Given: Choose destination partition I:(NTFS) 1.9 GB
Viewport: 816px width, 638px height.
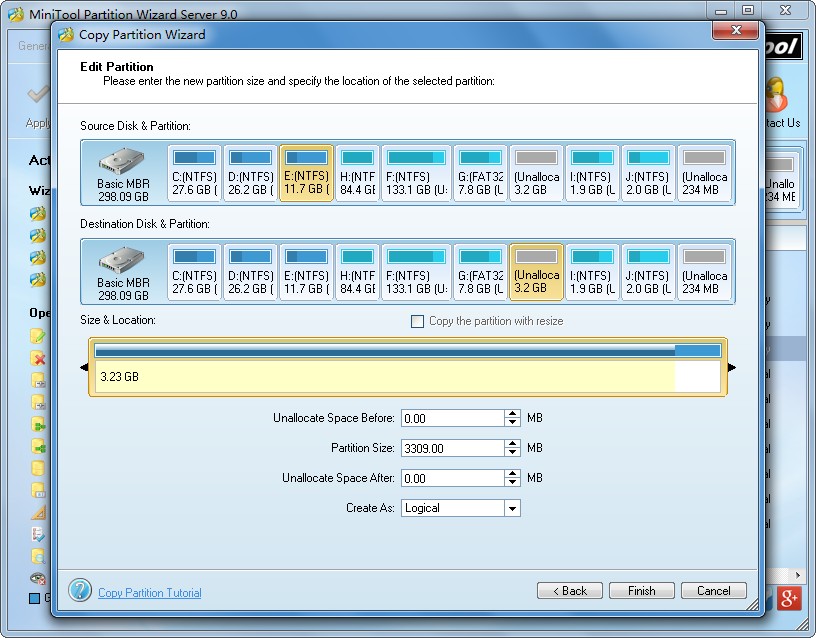Looking at the screenshot, I should 592,272.
